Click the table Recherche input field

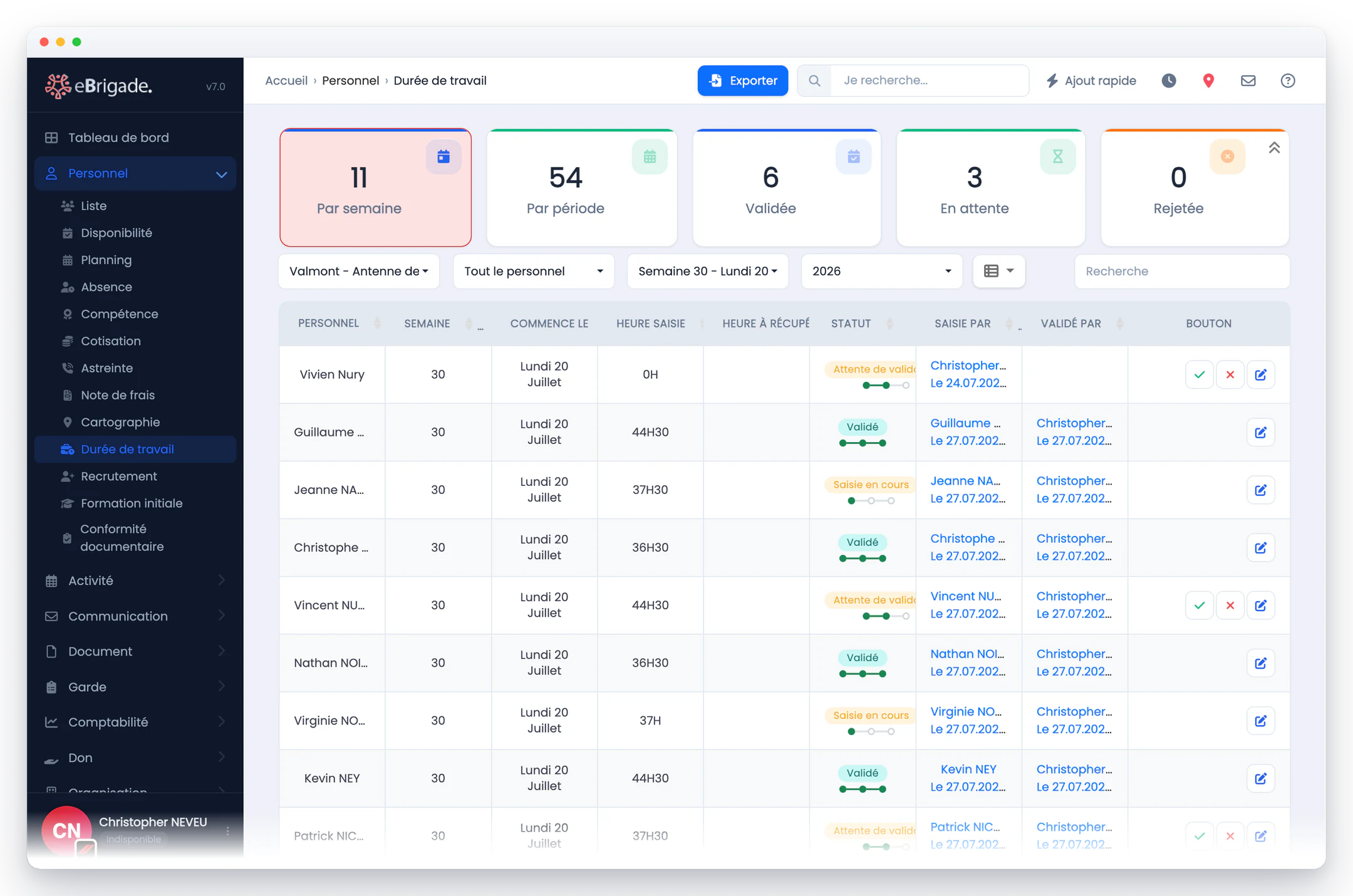(x=1182, y=271)
